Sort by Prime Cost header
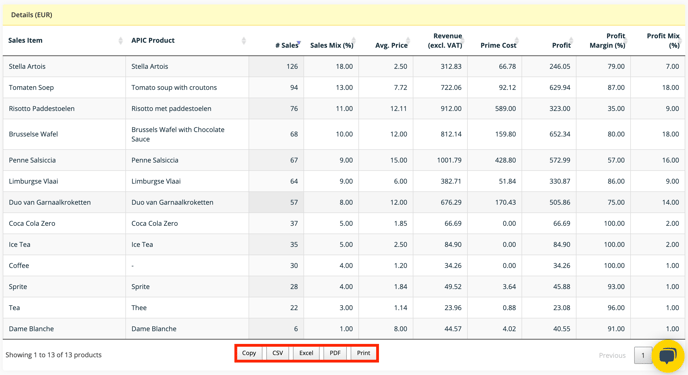Viewport: 688px width, 375px height. point(498,45)
